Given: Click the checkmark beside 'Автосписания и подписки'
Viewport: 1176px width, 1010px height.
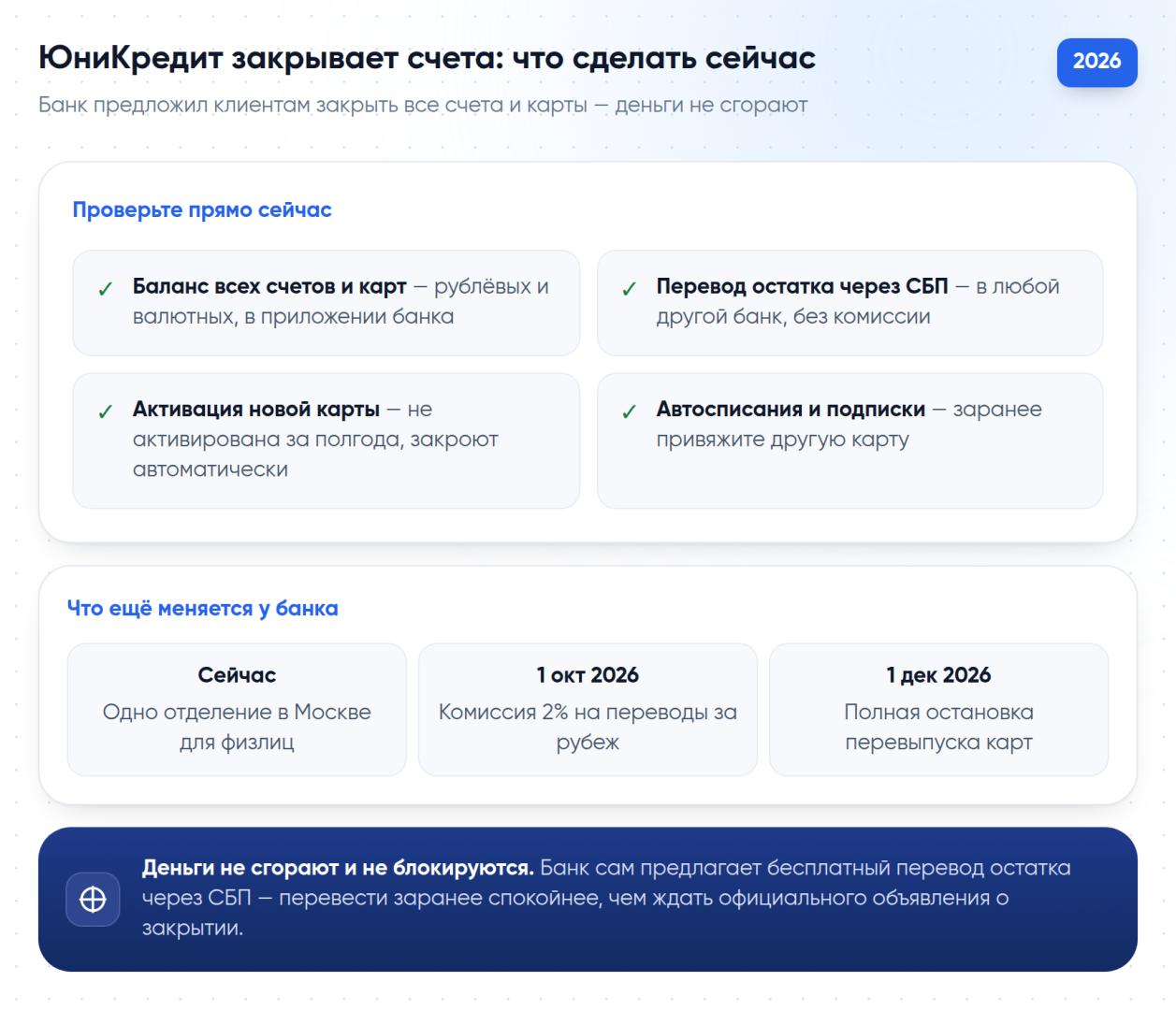Looking at the screenshot, I should (630, 411).
